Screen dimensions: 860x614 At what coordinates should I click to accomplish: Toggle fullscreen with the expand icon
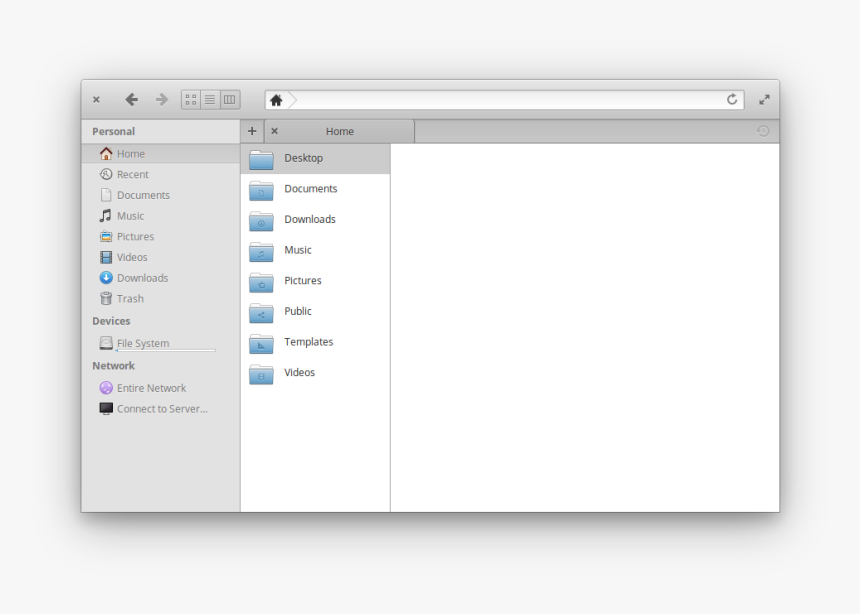click(764, 99)
